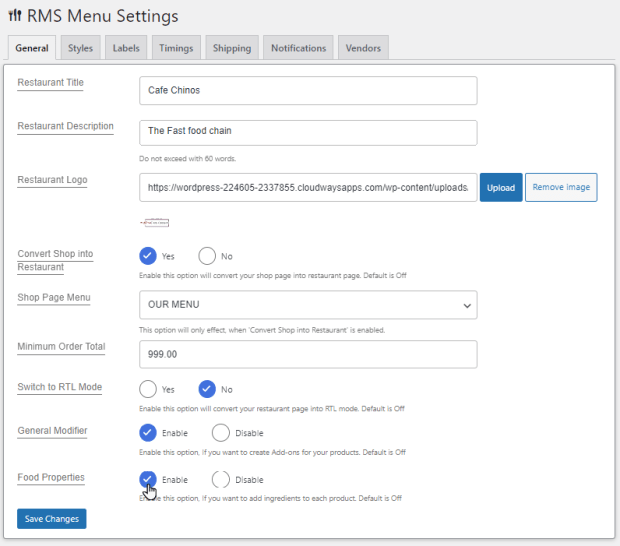Click the Minimum Order Total field
This screenshot has width=620, height=546.
(x=308, y=354)
